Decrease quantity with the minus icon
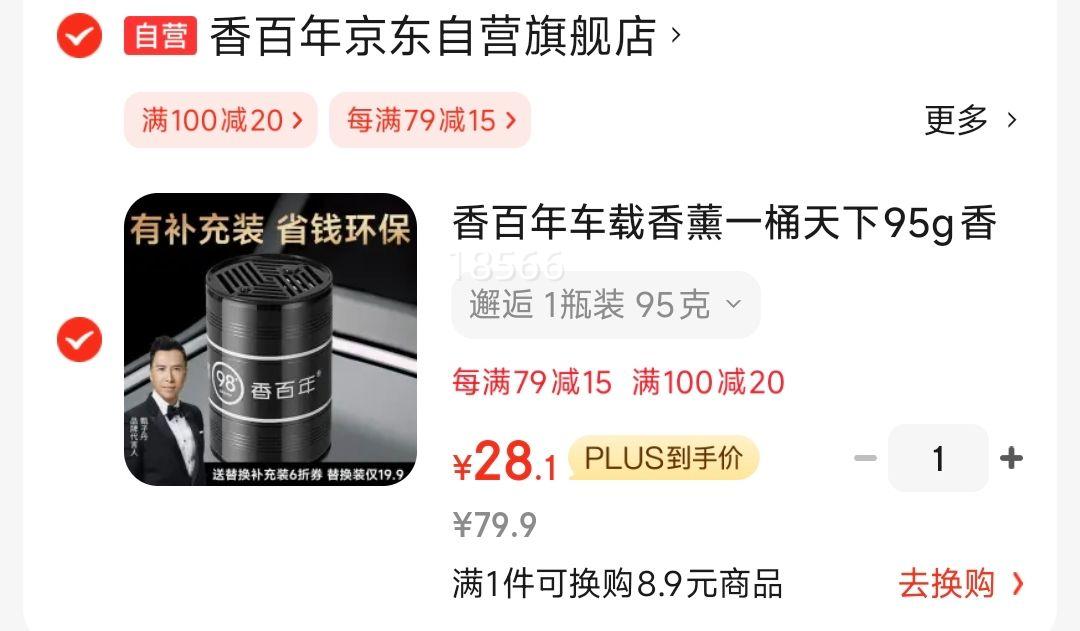Viewport: 1080px width, 631px height. [865, 458]
